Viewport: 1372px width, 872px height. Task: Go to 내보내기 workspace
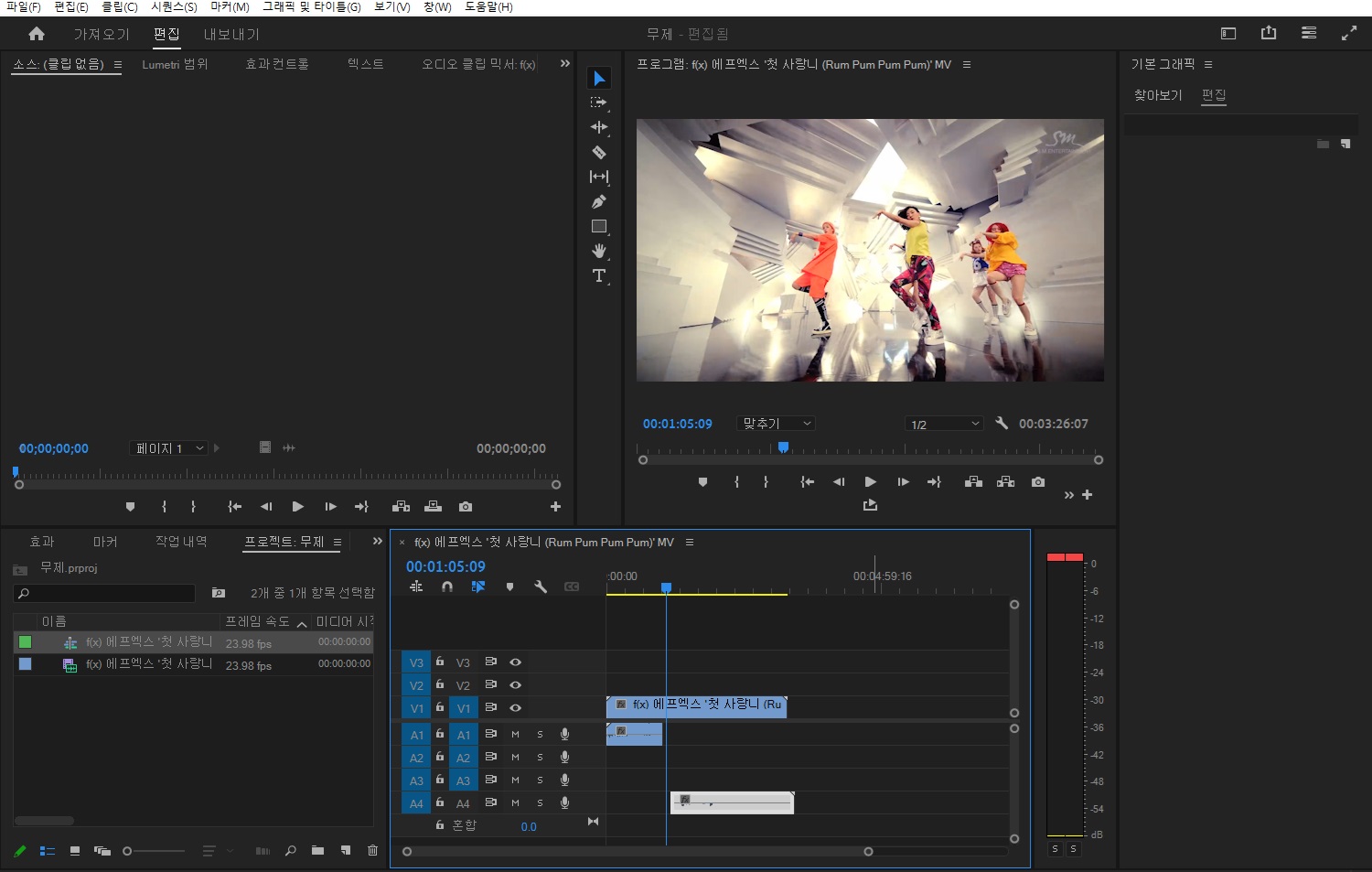tap(231, 34)
